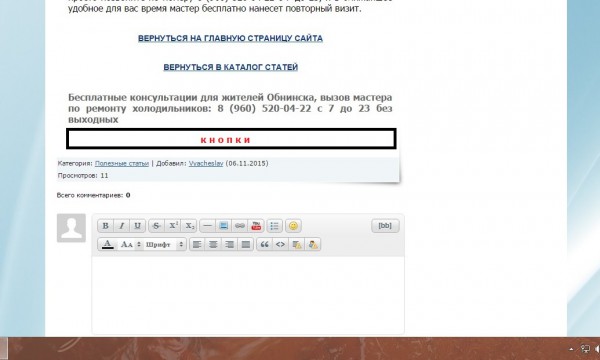Show hidden system tray icons arrow
Image resolution: width=600 pixels, height=360 pixels.
[x=571, y=349]
